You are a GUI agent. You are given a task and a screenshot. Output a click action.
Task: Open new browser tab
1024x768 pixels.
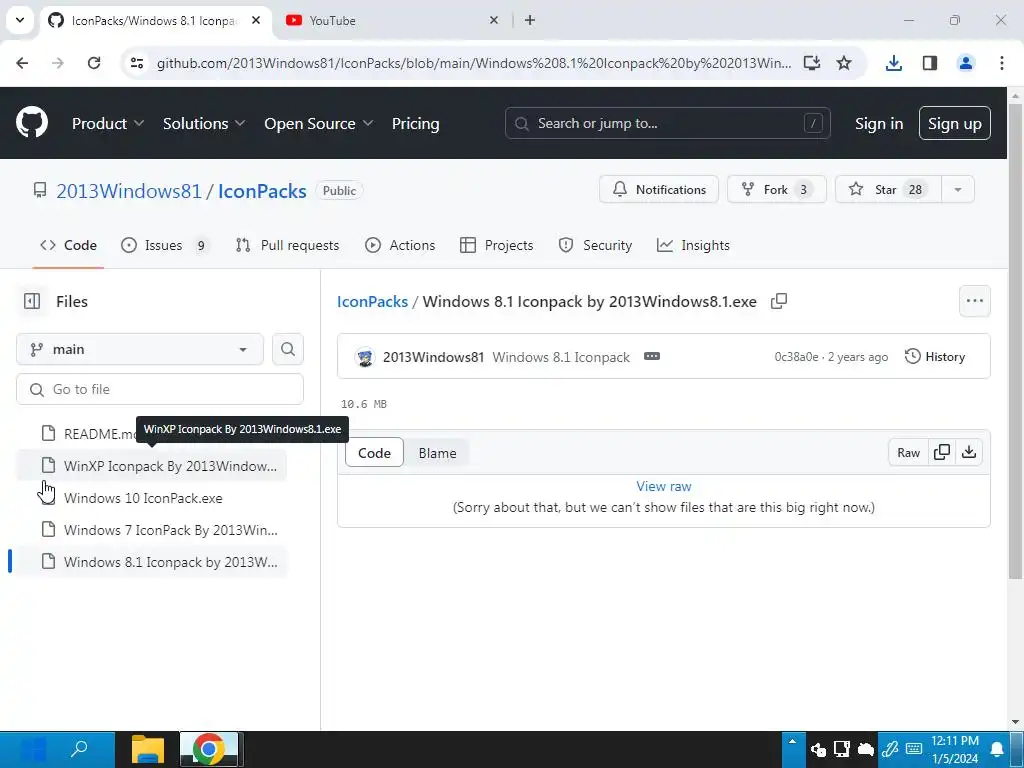(530, 20)
